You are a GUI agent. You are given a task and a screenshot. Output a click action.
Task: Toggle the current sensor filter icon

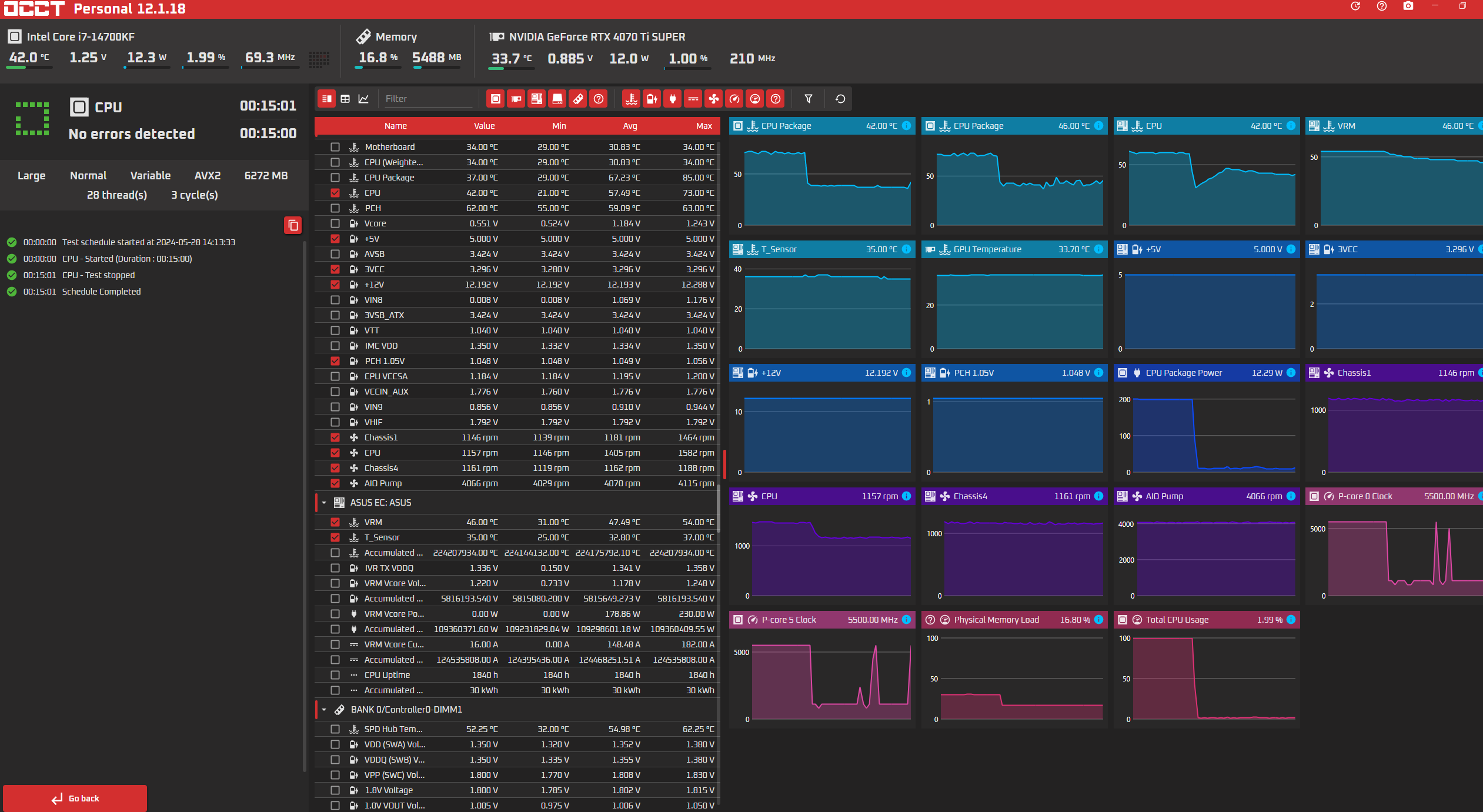[x=693, y=99]
